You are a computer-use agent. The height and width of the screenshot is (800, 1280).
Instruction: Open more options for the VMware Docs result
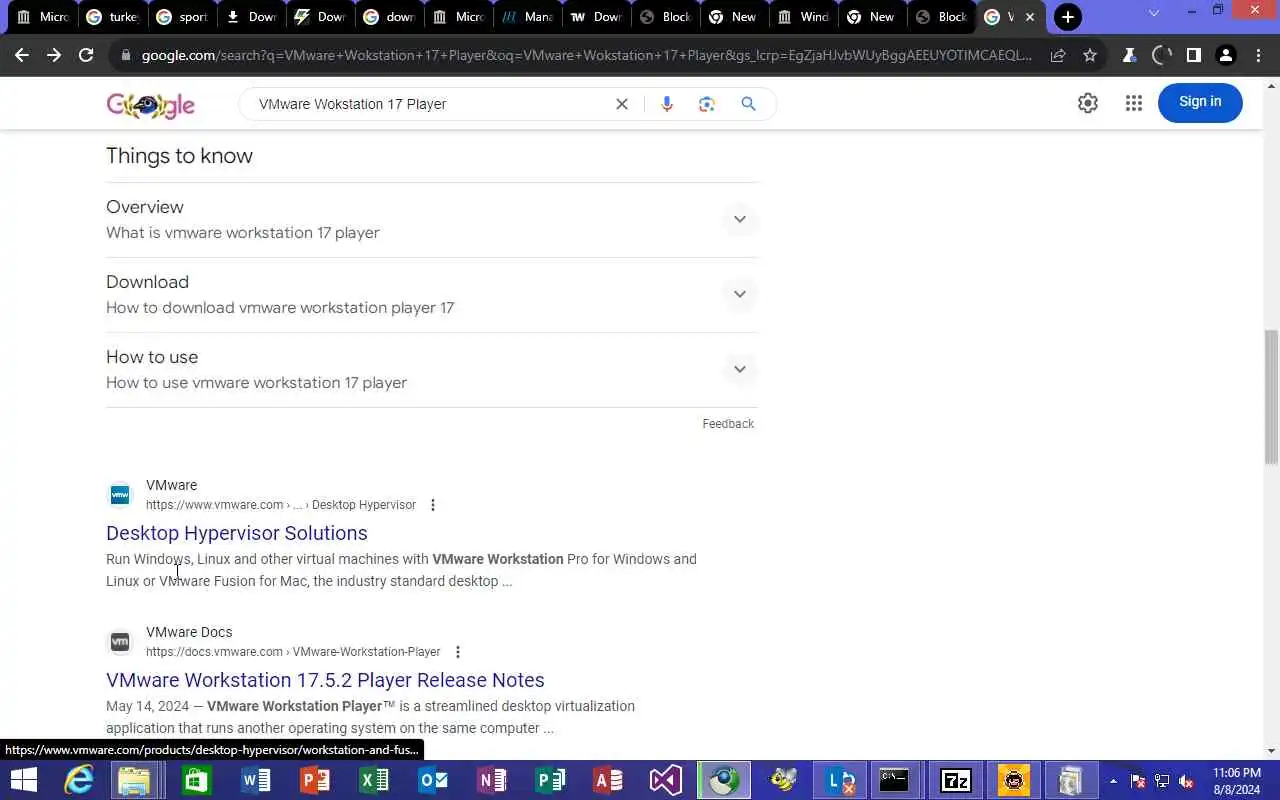pyautogui.click(x=458, y=652)
